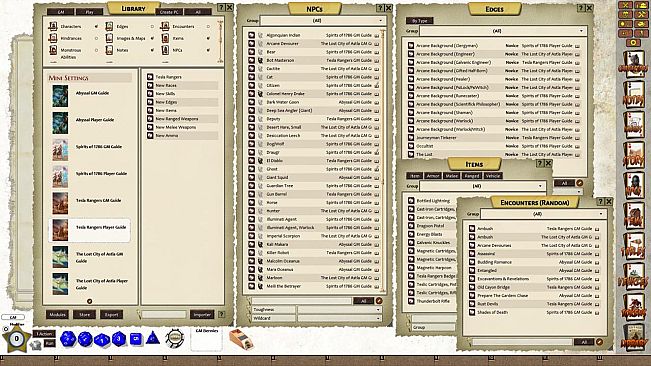Select Abyssal GM Guide thumbnail
The width and height of the screenshot is (651, 366).
60,96
